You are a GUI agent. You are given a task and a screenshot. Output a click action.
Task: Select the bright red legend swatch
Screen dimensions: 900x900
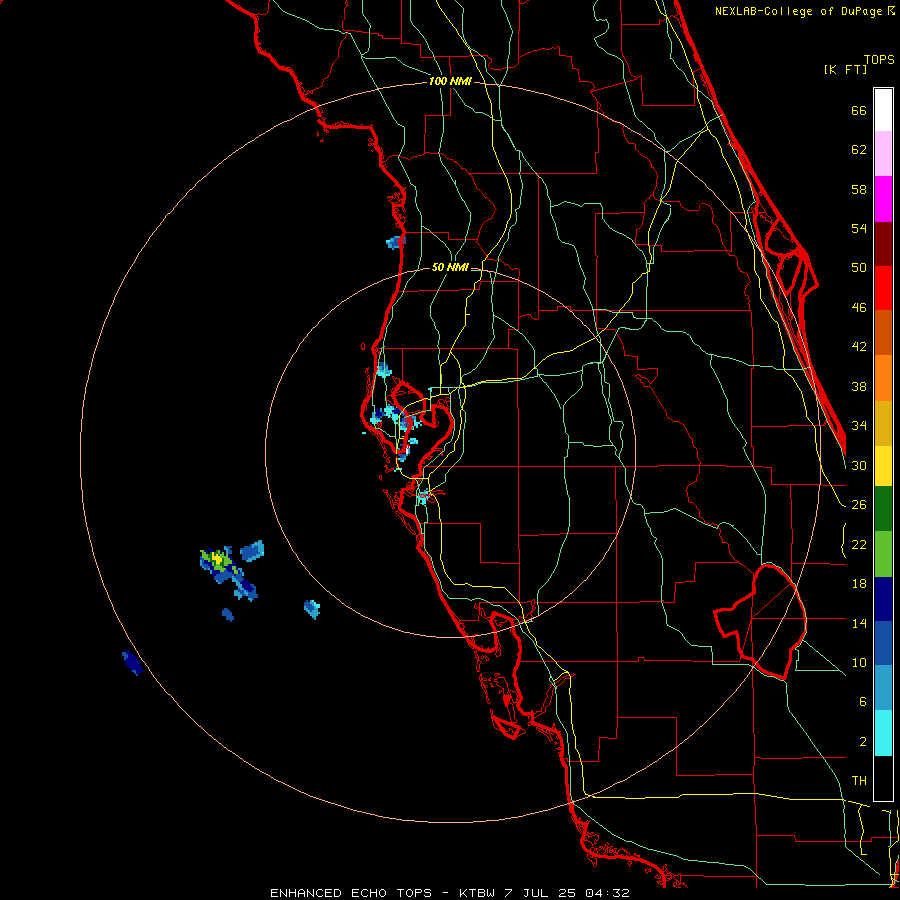tap(883, 288)
